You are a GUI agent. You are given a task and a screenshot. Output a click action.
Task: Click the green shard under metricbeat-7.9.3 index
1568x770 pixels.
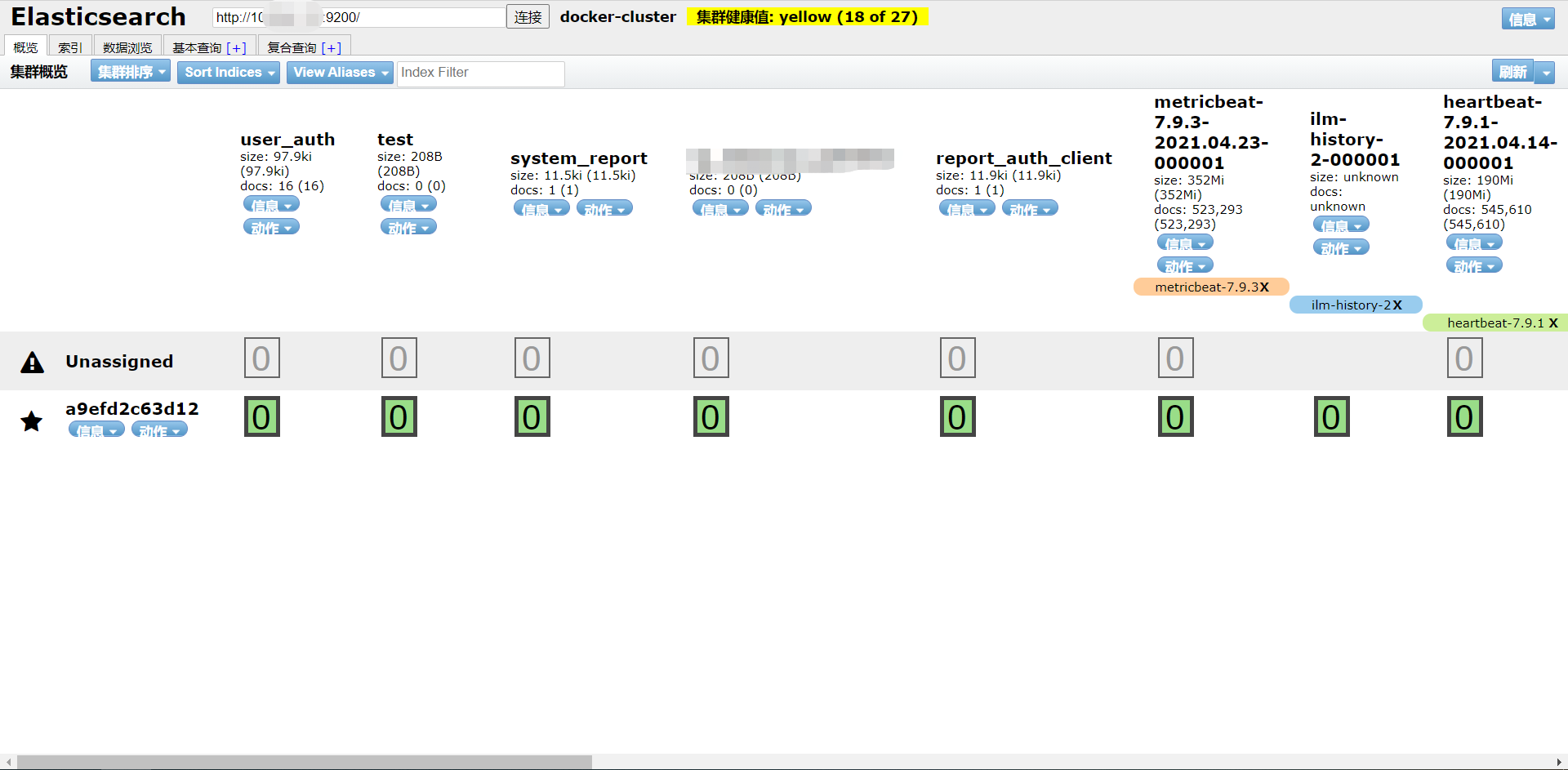(1176, 416)
